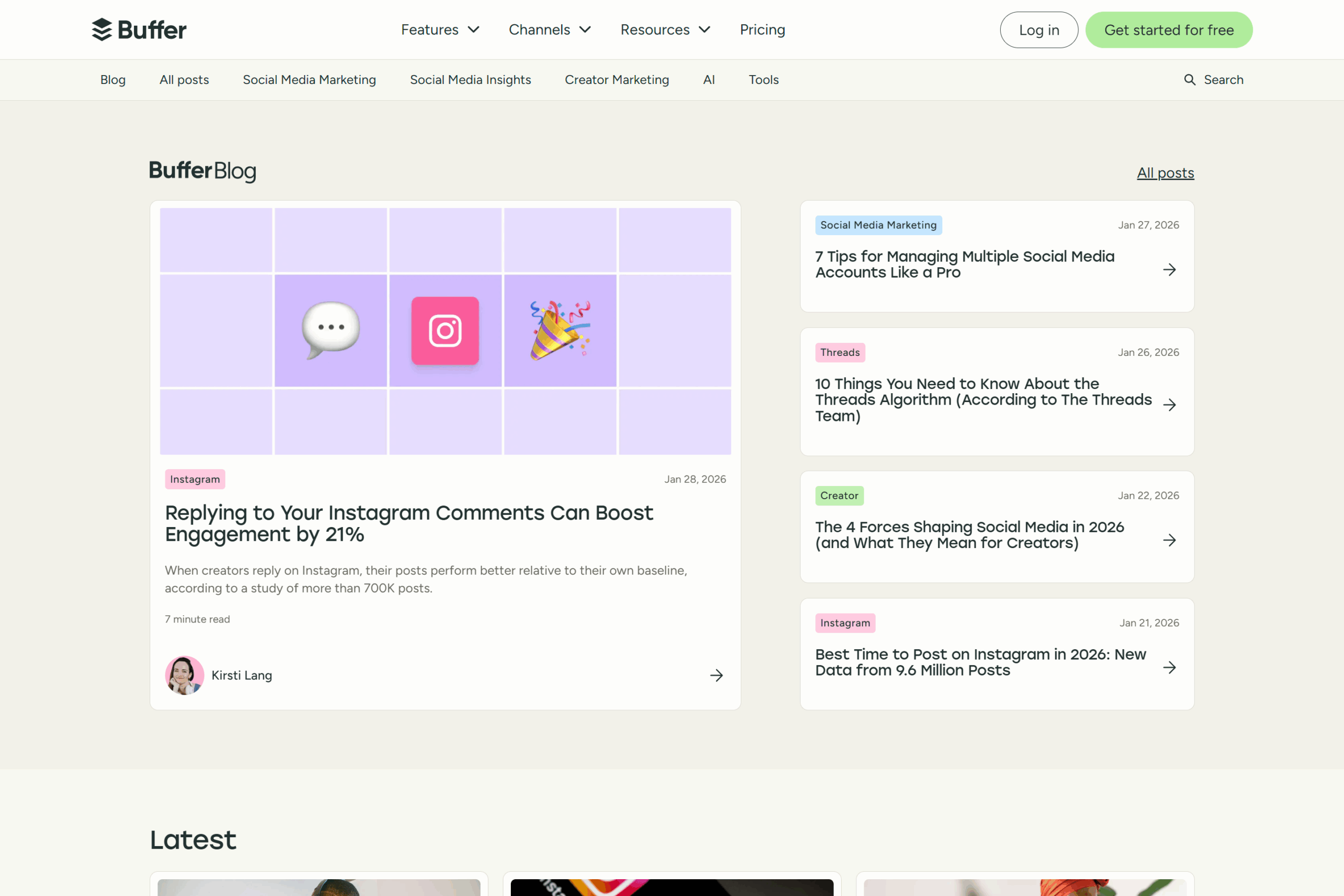The height and width of the screenshot is (896, 1344).
Task: Click the arrow on the Threads Algorithm article
Action: click(x=1169, y=405)
